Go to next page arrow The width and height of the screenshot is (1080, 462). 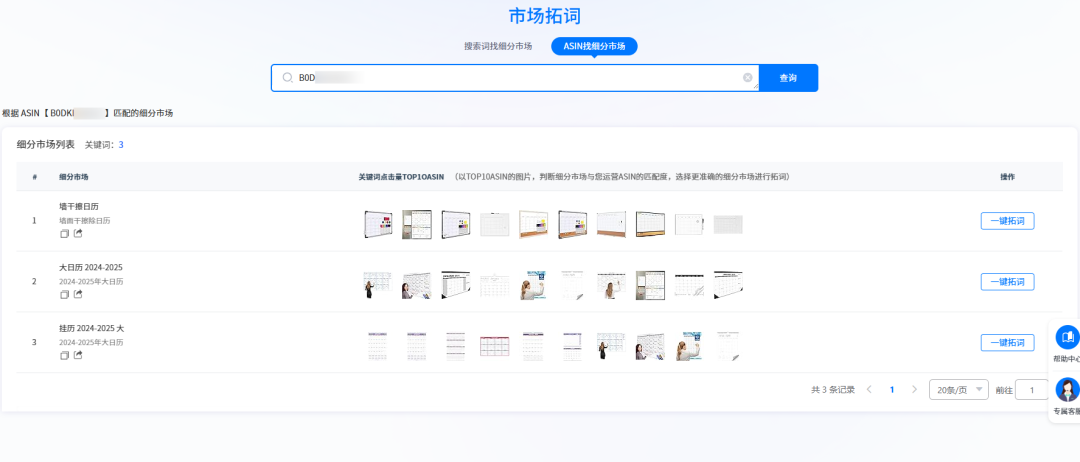tap(915, 389)
